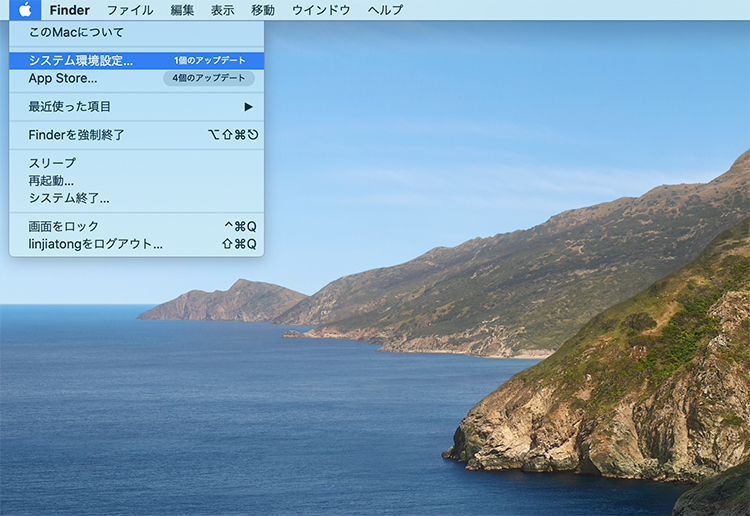Open the 移動 menu

click(x=263, y=10)
